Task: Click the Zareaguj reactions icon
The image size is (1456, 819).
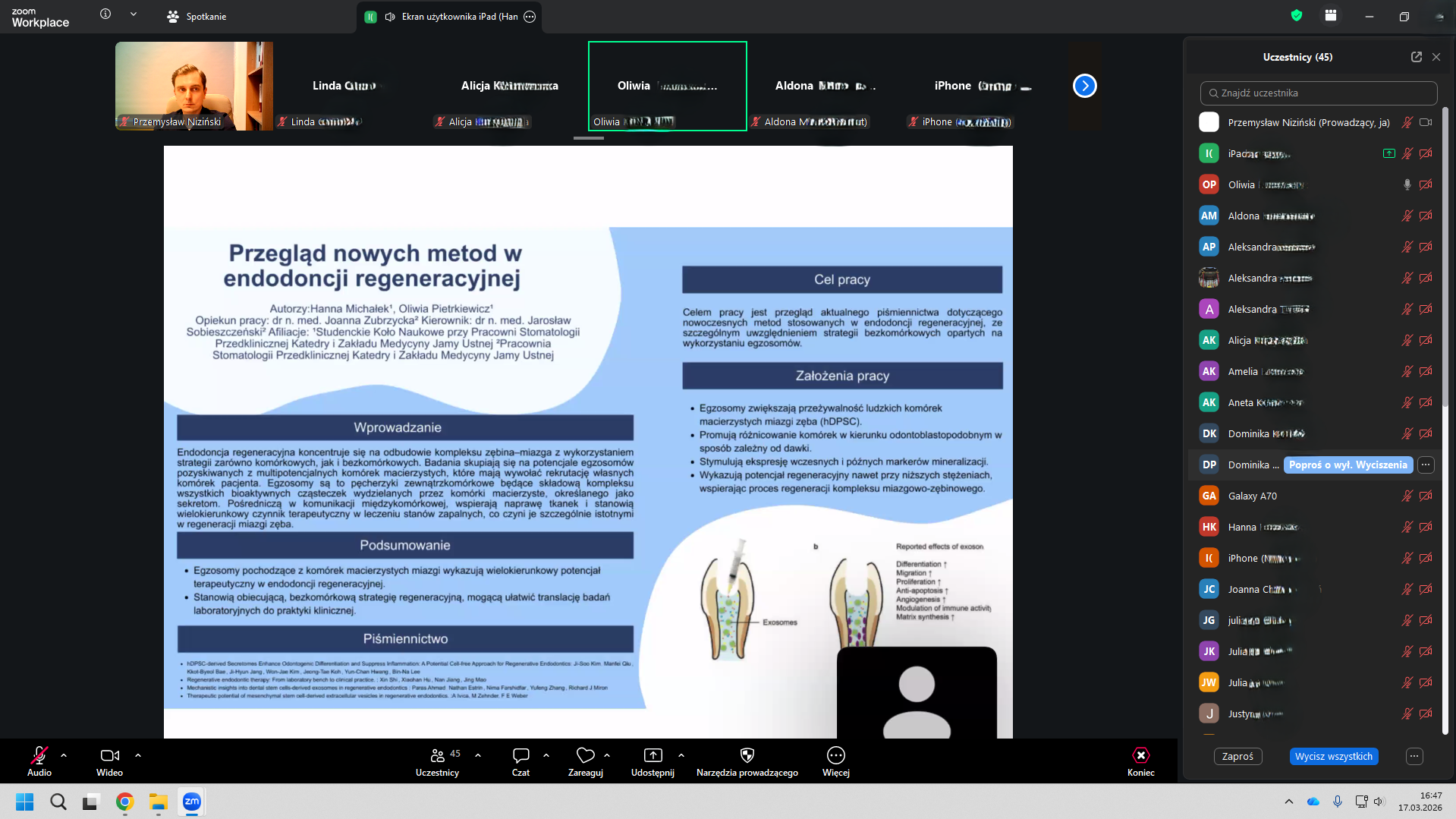Action: 585,761
